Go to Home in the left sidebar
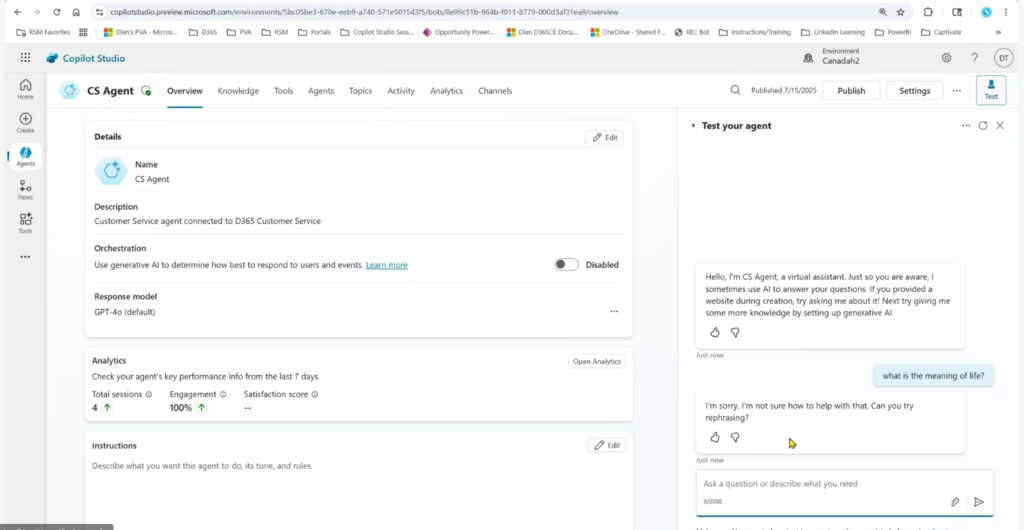The width and height of the screenshot is (1024, 530). pos(25,89)
